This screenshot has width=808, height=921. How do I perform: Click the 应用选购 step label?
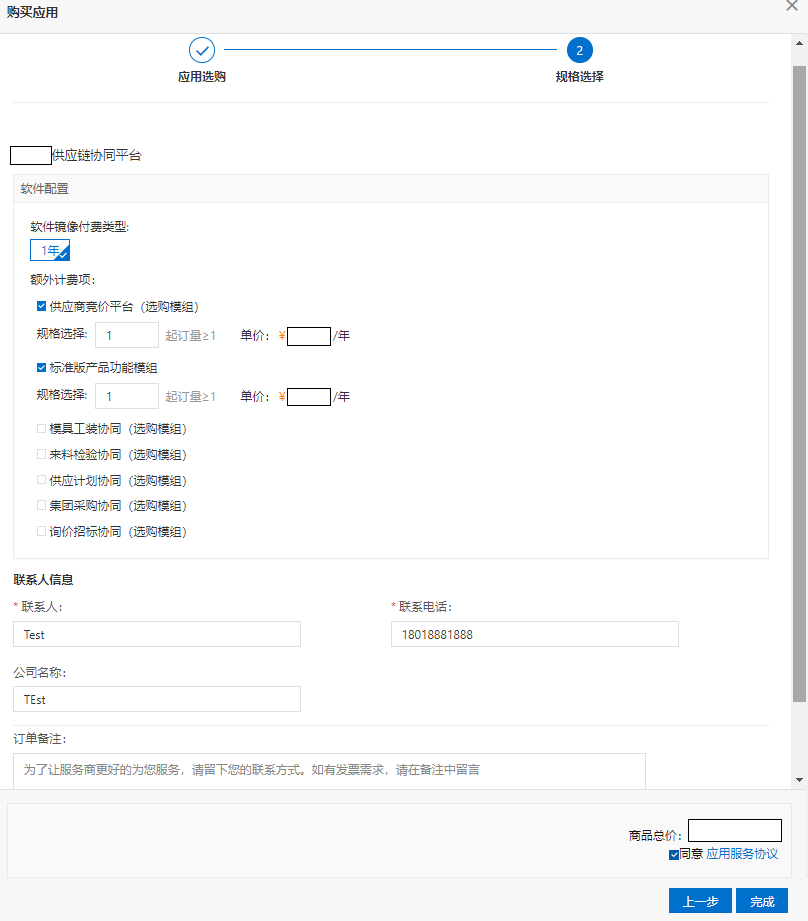point(202,77)
